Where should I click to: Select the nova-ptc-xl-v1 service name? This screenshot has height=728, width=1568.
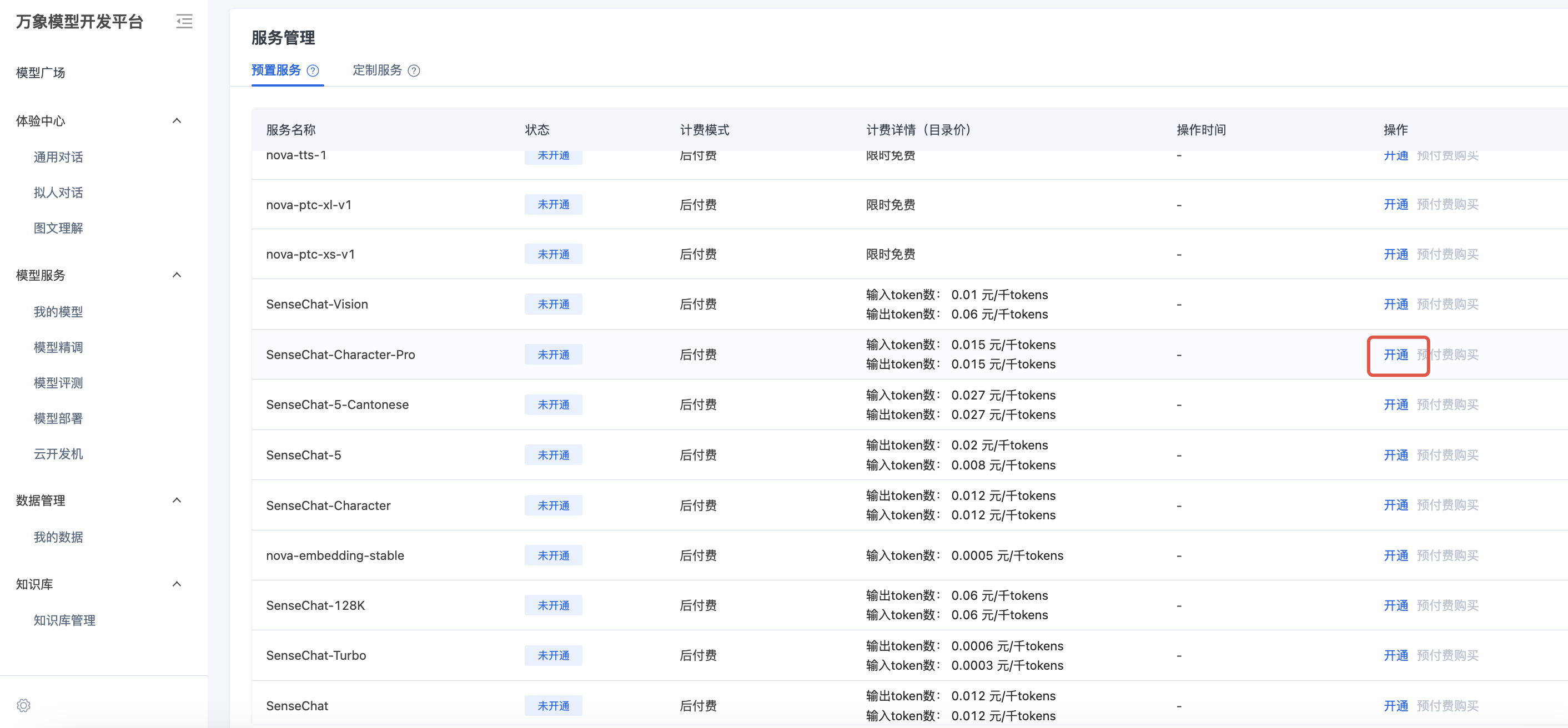coord(309,204)
